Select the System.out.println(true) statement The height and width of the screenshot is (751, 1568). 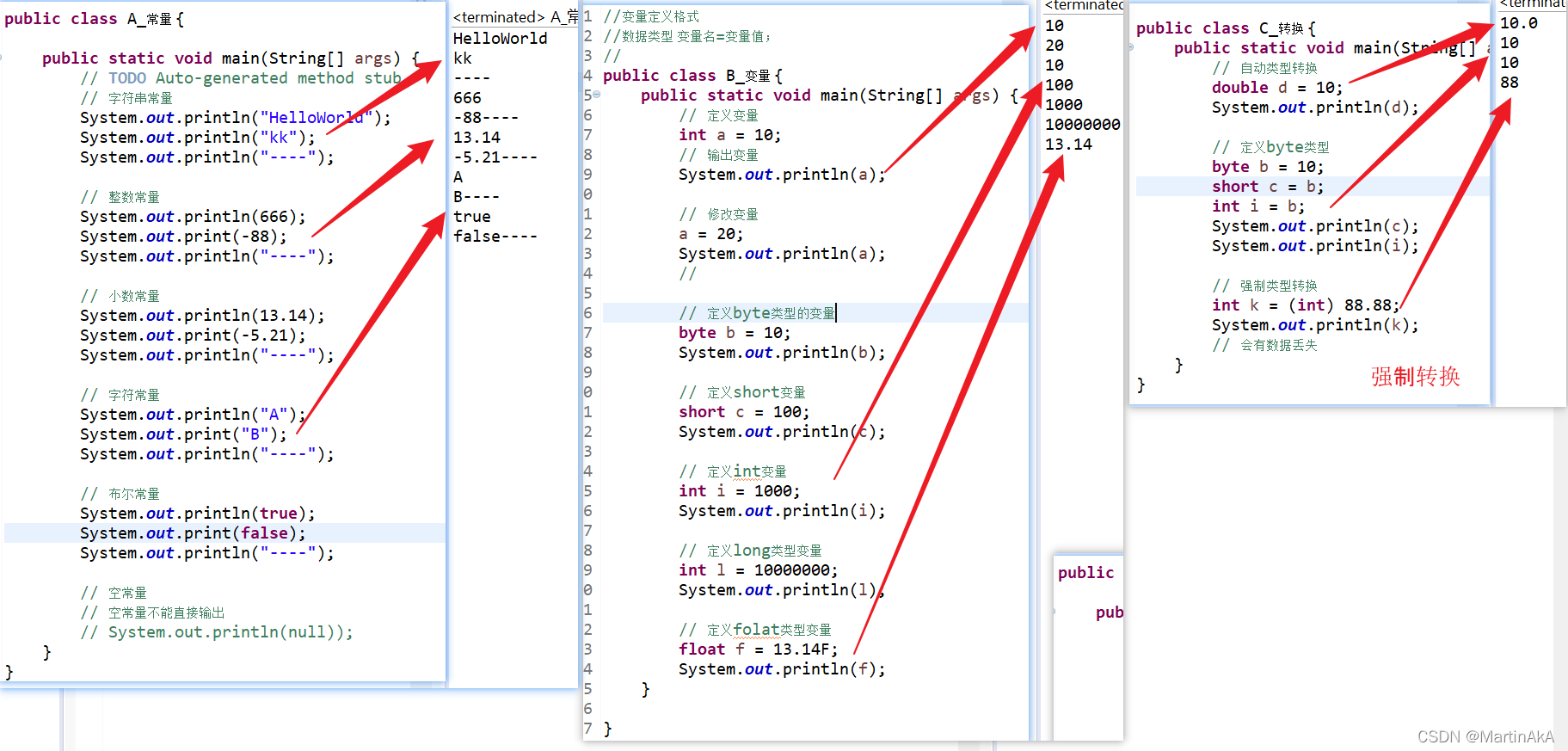click(198, 514)
